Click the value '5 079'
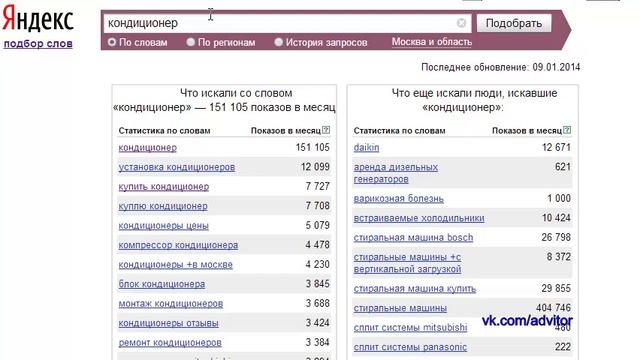Screen dimensions: 640x360 tap(318, 225)
